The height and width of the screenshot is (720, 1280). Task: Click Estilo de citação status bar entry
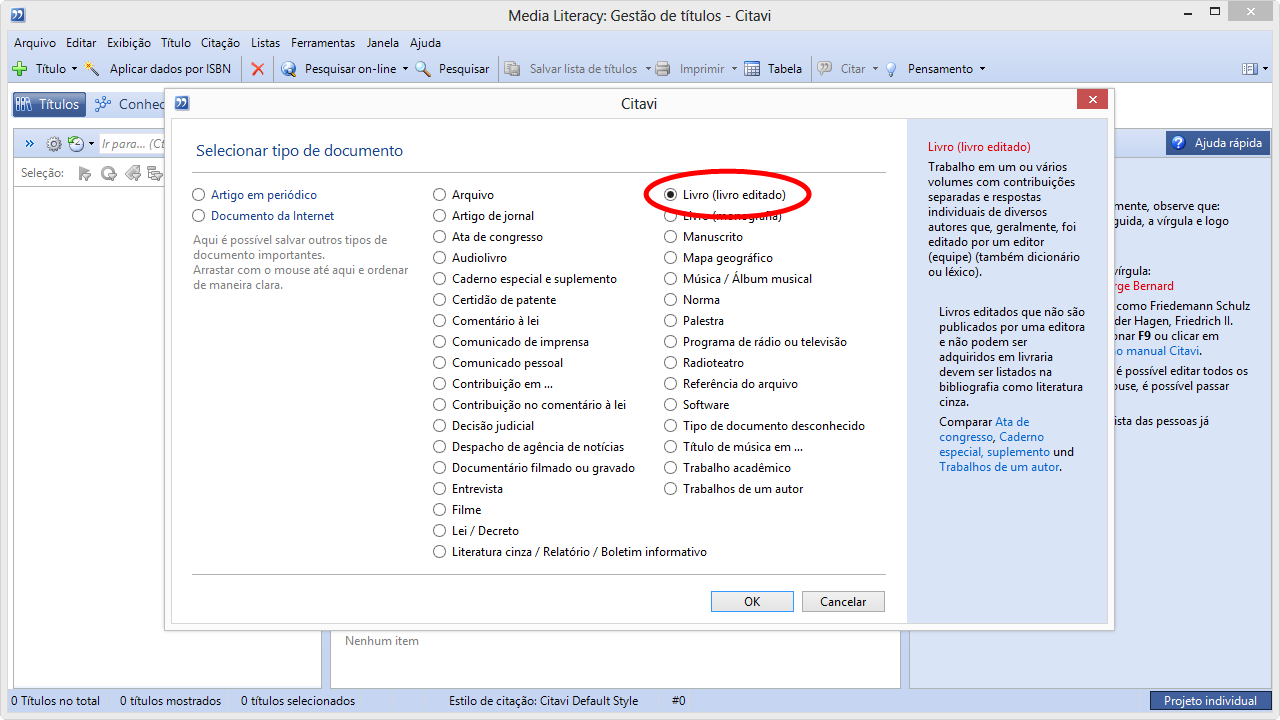click(543, 701)
